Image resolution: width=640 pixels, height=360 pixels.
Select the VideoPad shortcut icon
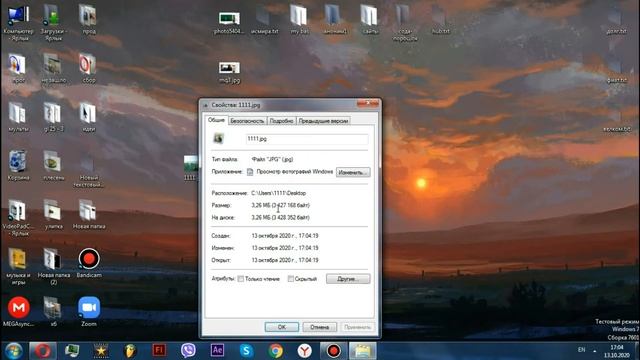pos(18,211)
